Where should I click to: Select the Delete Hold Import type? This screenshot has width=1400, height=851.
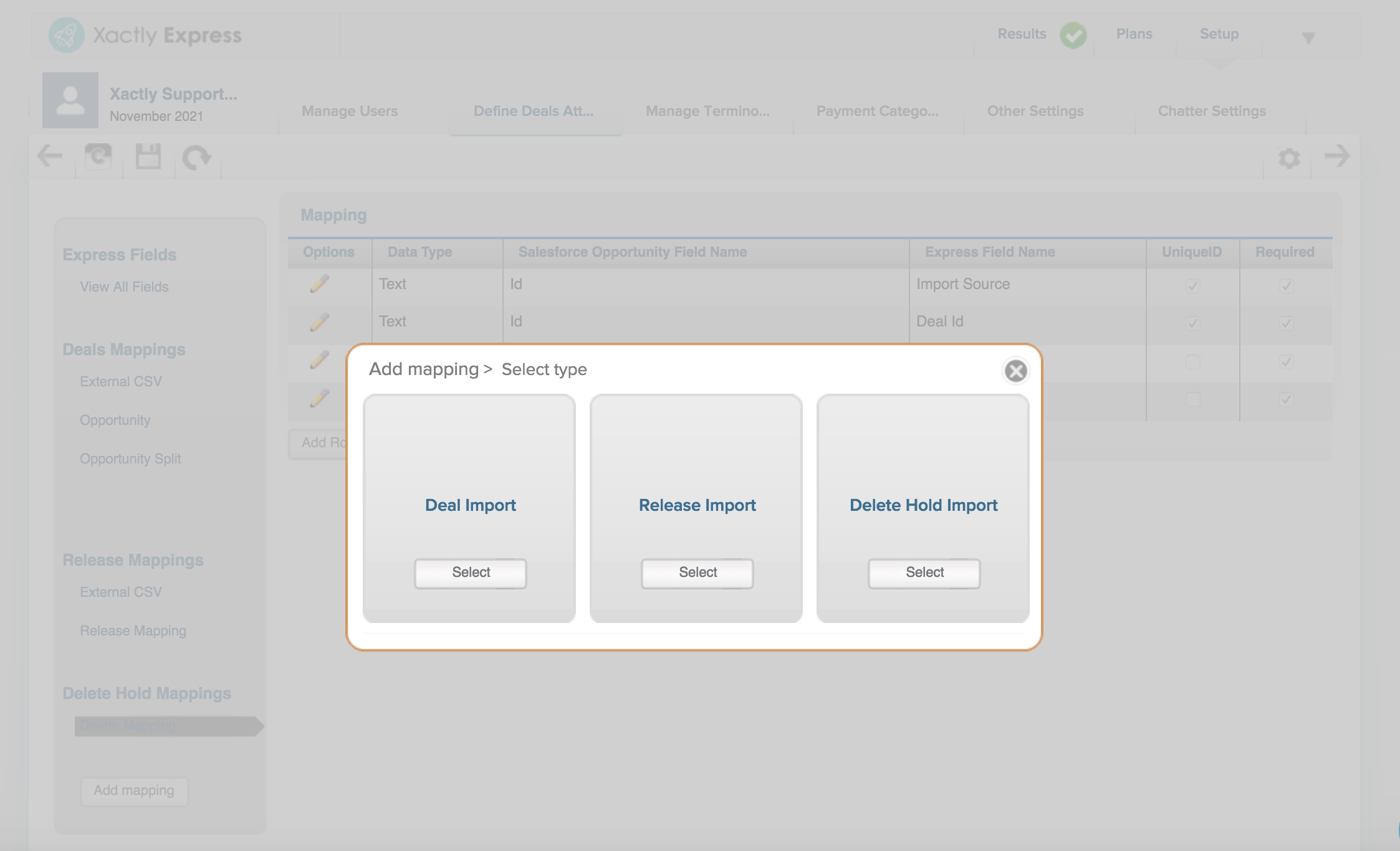point(924,573)
